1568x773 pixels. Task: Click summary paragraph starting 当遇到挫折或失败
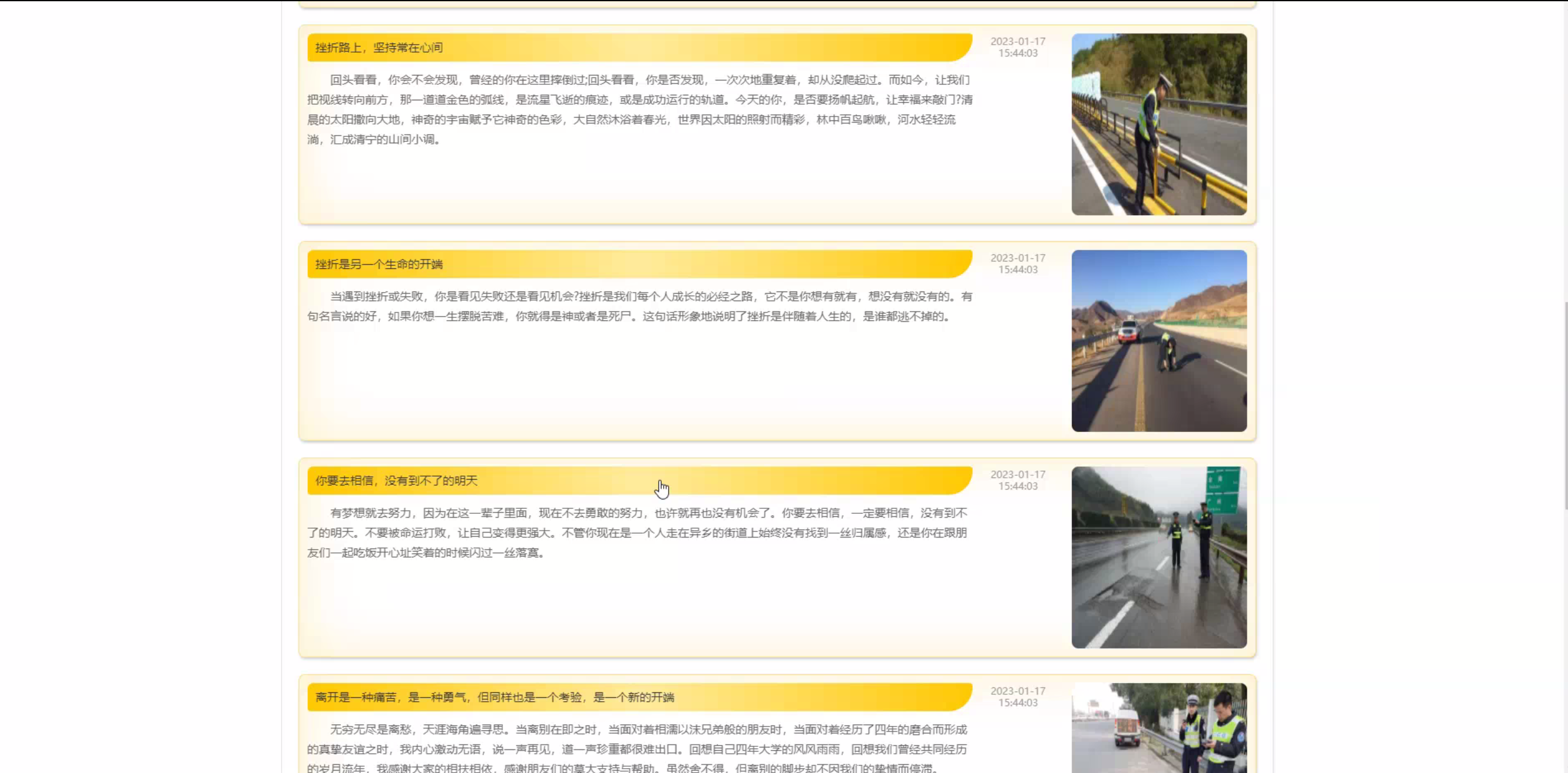tap(639, 306)
